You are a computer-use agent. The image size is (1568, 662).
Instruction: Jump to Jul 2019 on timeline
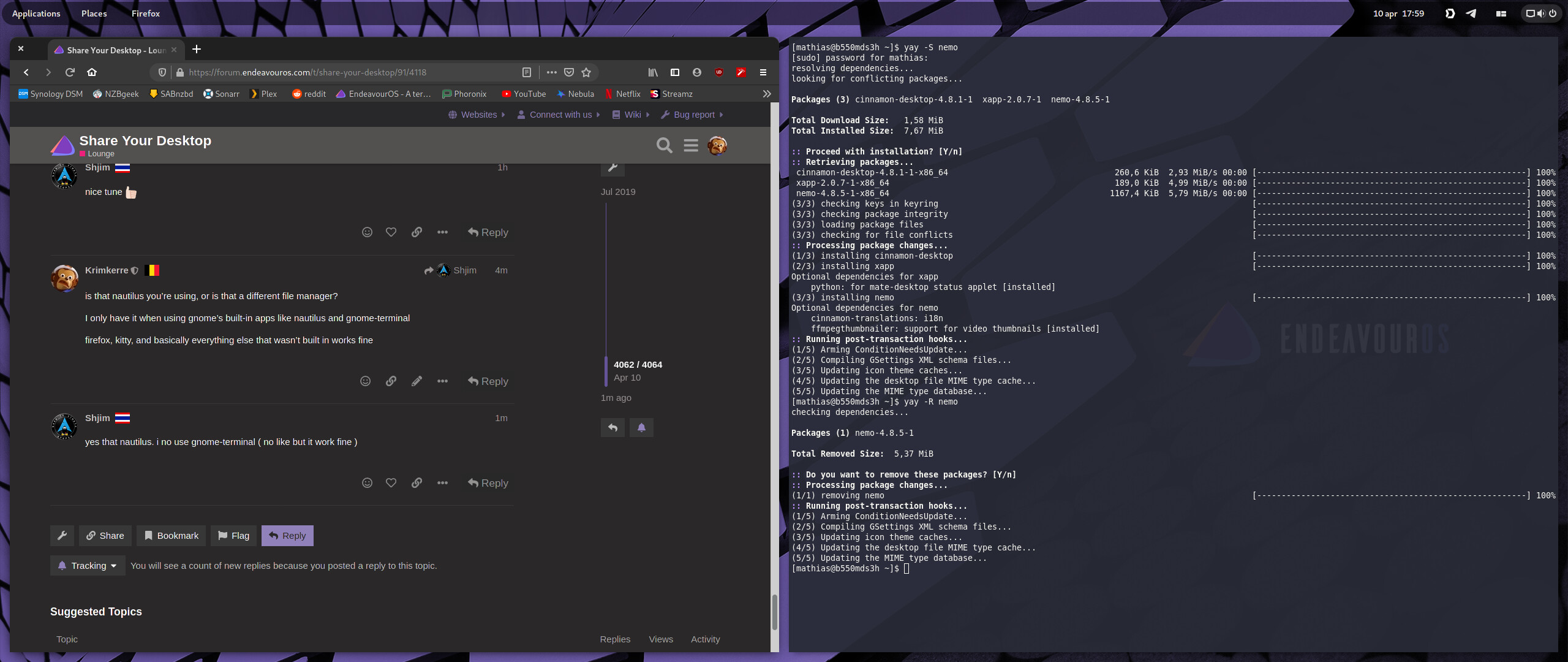(618, 192)
